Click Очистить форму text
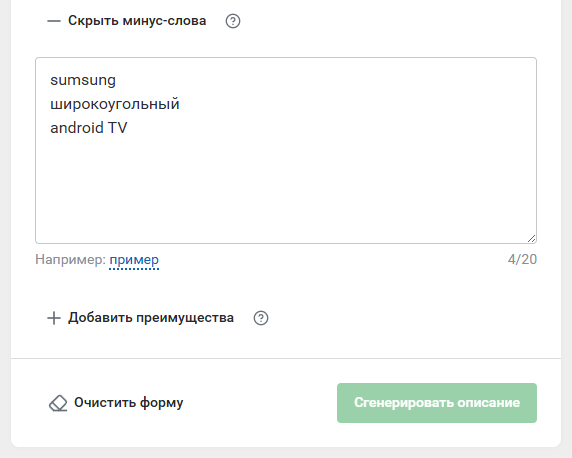Viewport: 572px width, 458px height. click(128, 403)
